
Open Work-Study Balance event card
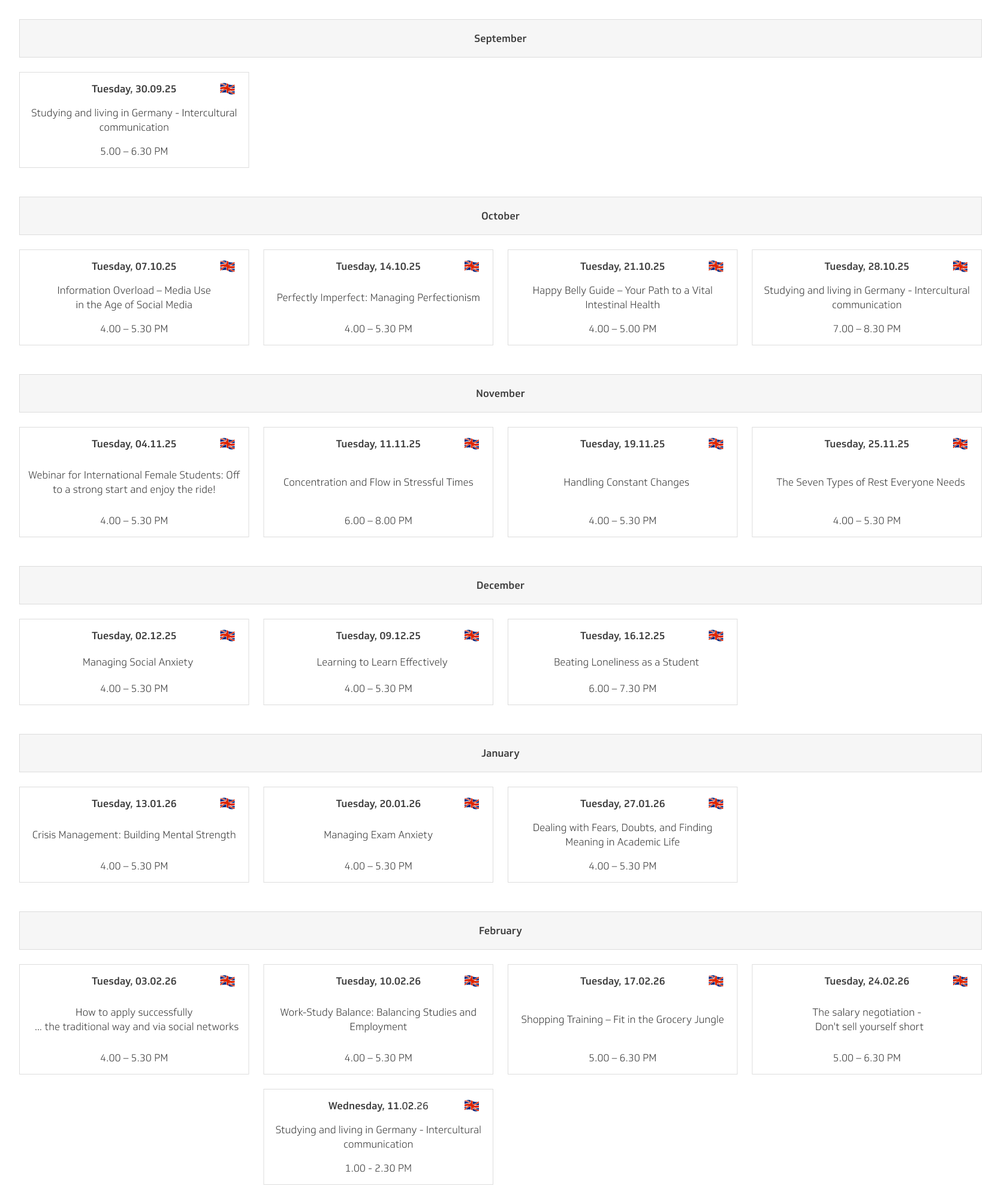(x=378, y=1019)
